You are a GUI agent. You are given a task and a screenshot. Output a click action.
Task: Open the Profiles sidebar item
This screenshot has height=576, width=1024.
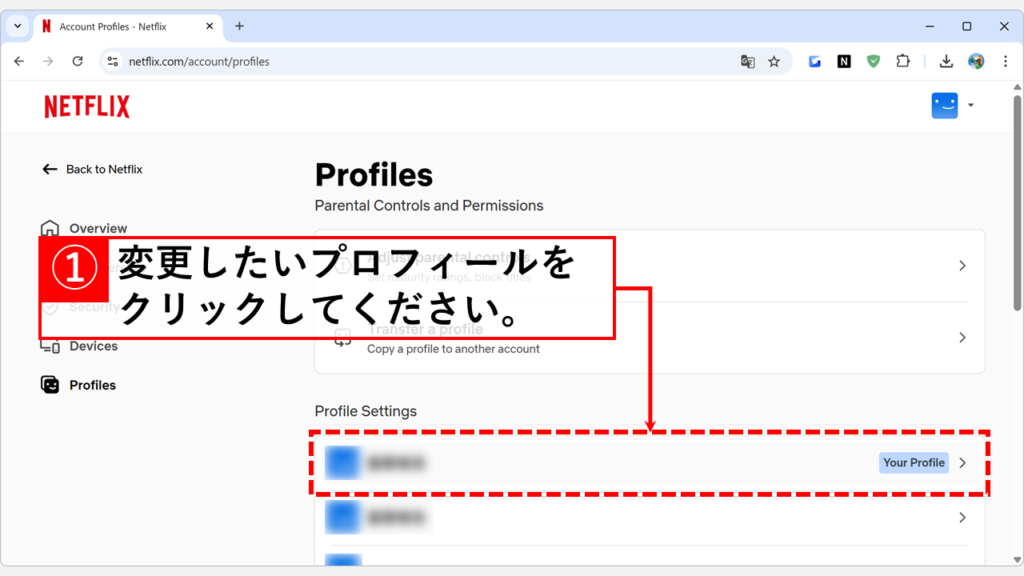[78, 385]
